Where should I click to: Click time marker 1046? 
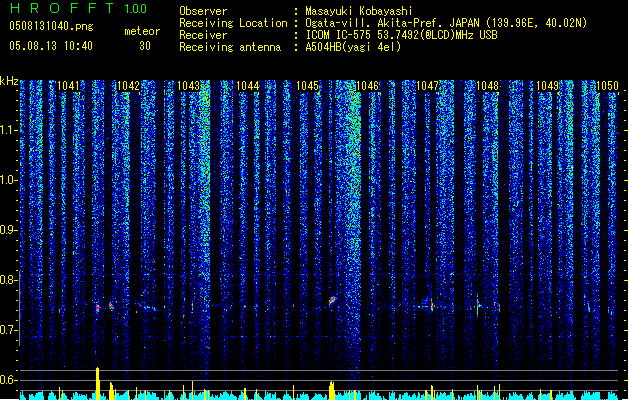(x=368, y=86)
